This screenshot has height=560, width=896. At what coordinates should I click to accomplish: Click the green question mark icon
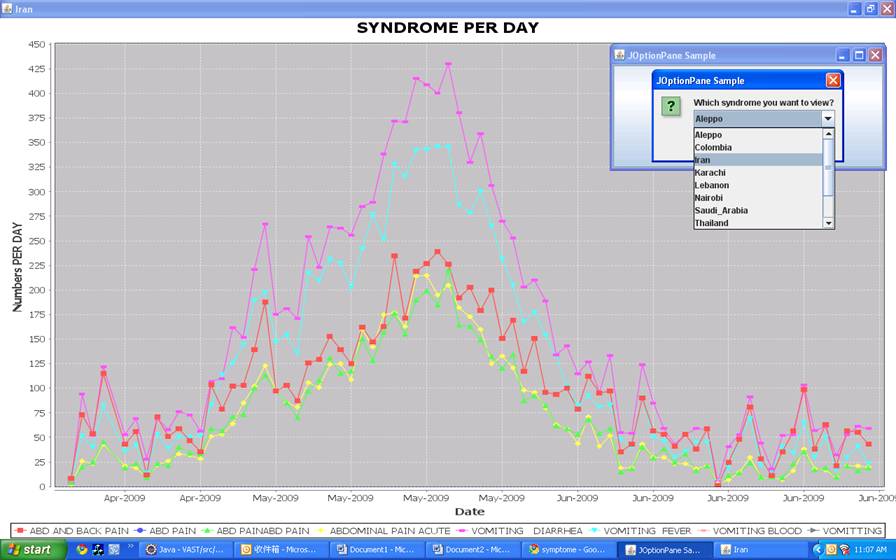pyautogui.click(x=671, y=106)
